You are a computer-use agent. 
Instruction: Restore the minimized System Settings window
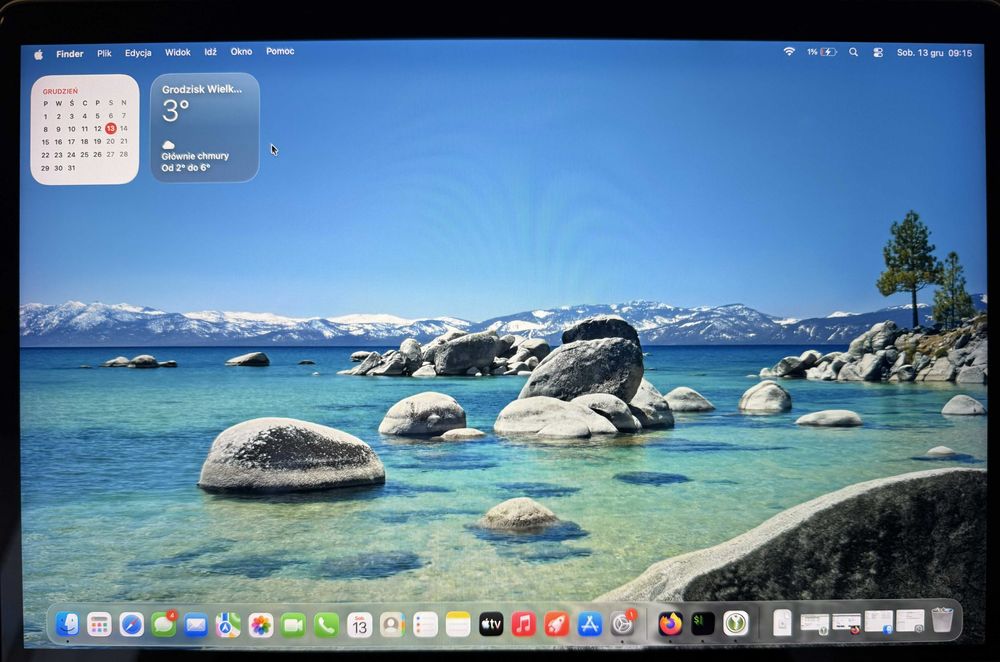pyautogui.click(x=910, y=621)
